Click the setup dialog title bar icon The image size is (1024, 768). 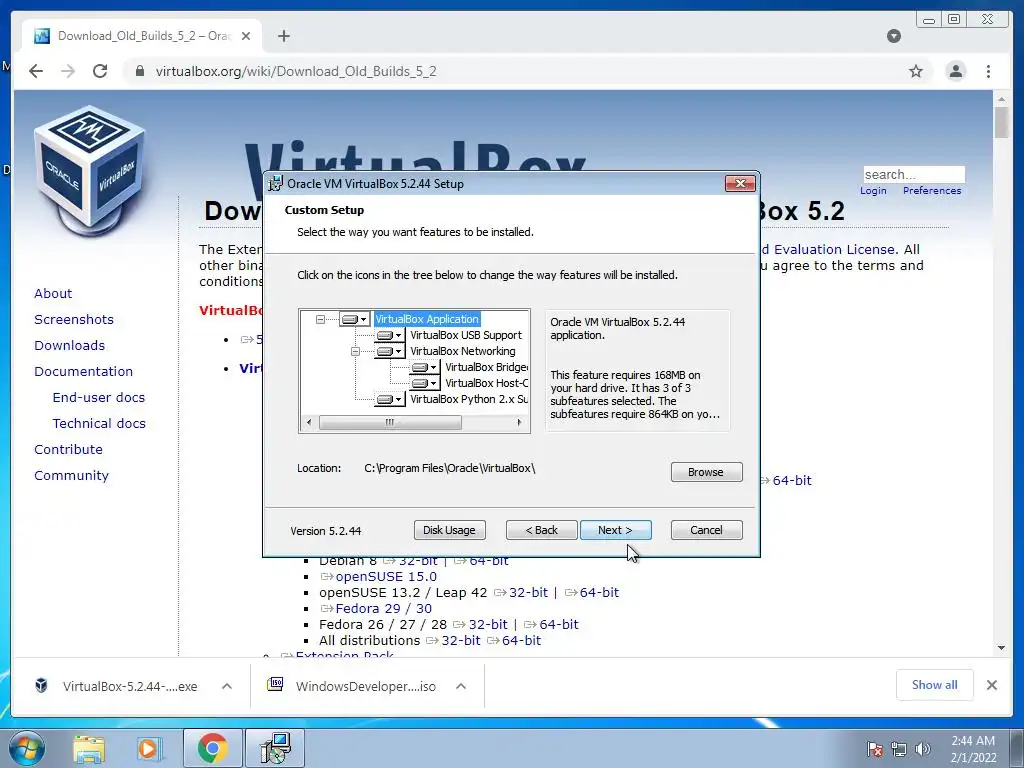(276, 184)
